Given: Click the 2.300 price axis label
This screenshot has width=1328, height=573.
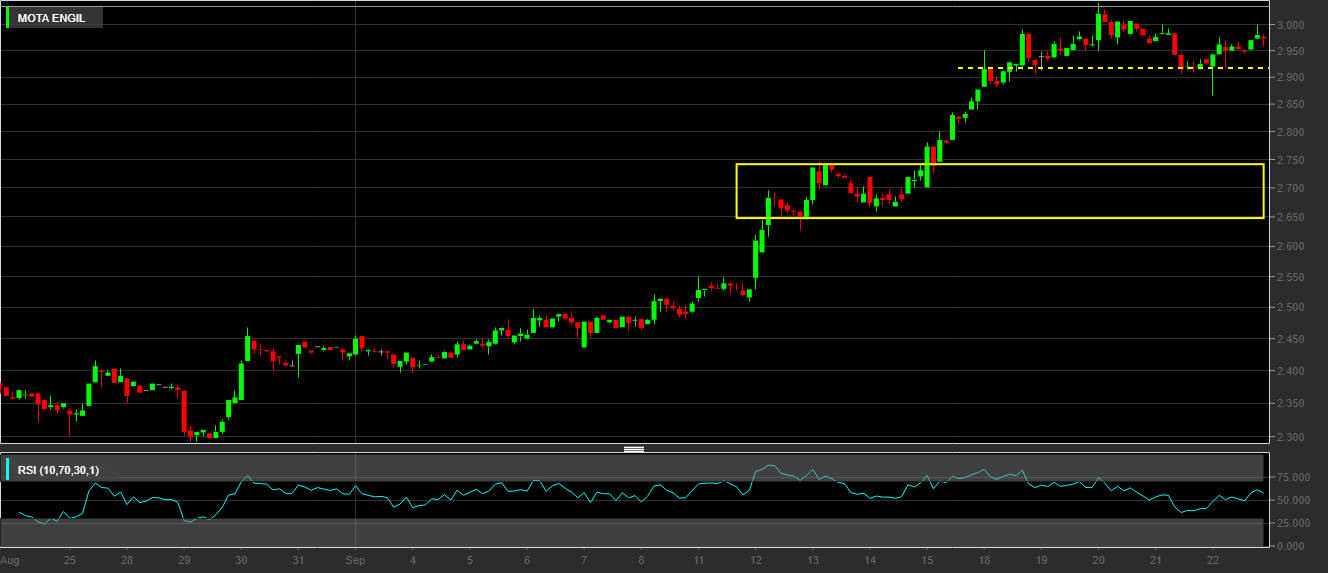Looking at the screenshot, I should coord(1289,437).
